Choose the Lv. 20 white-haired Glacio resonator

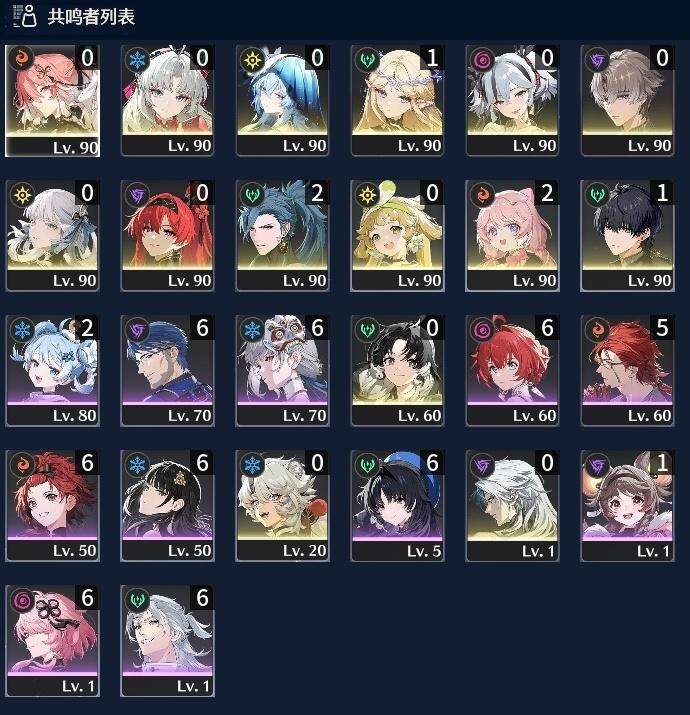click(282, 505)
